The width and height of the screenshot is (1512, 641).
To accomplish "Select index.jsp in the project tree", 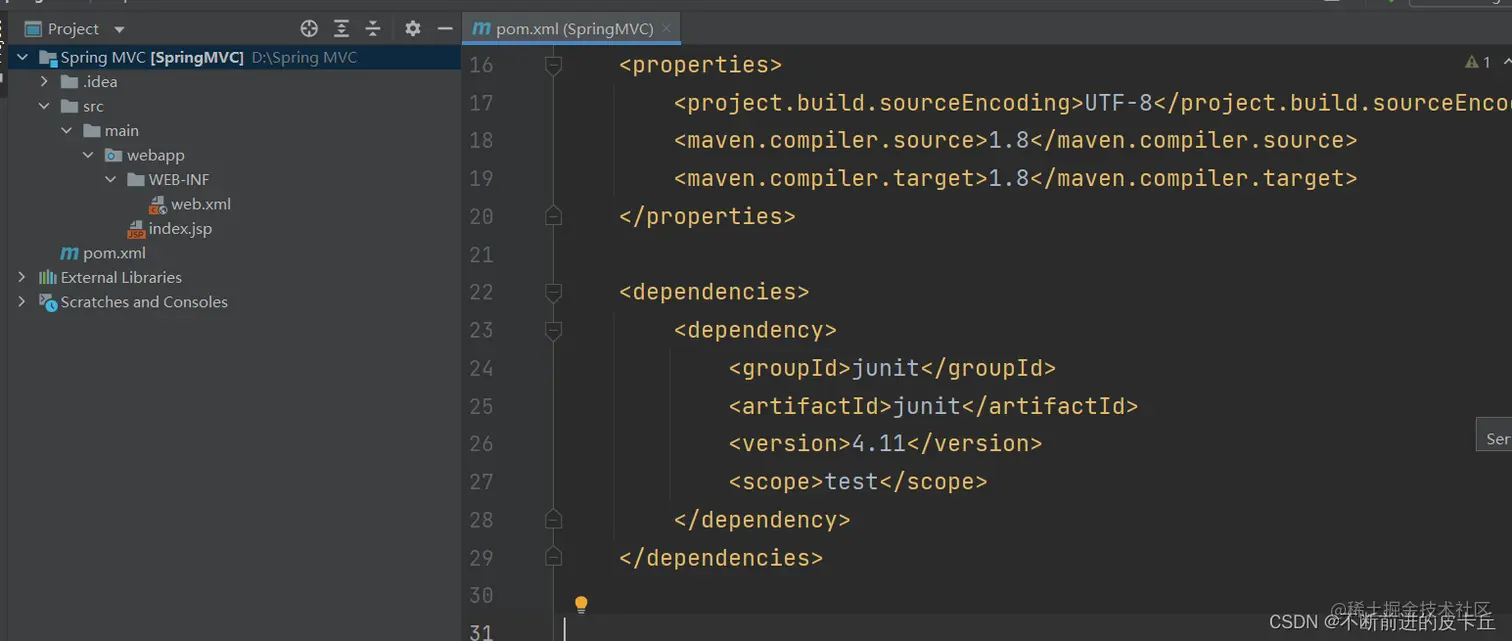I will [x=180, y=229].
